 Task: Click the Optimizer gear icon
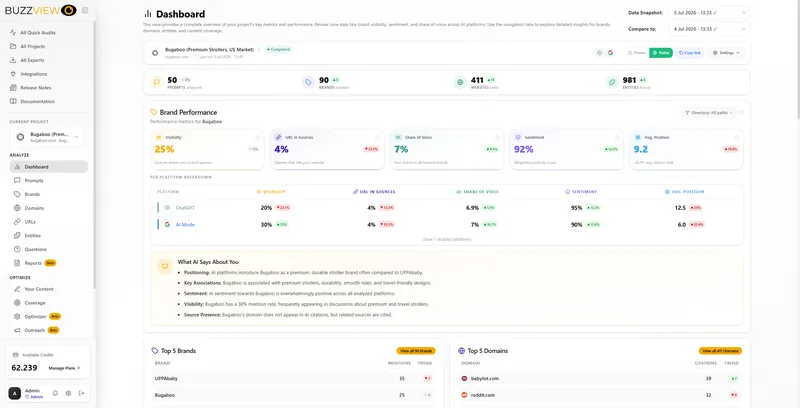(17, 317)
